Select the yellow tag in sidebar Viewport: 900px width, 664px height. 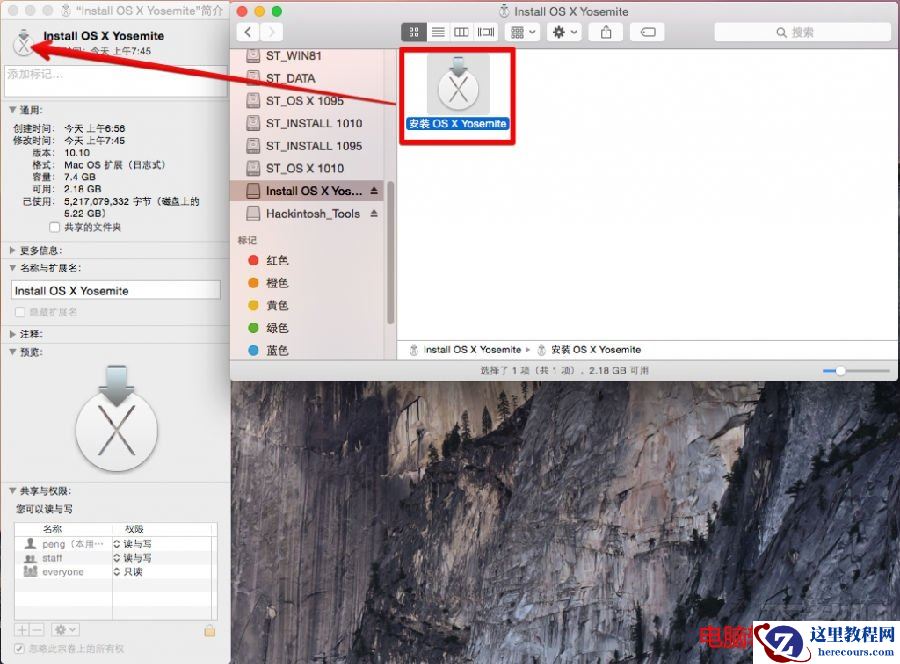307,305
